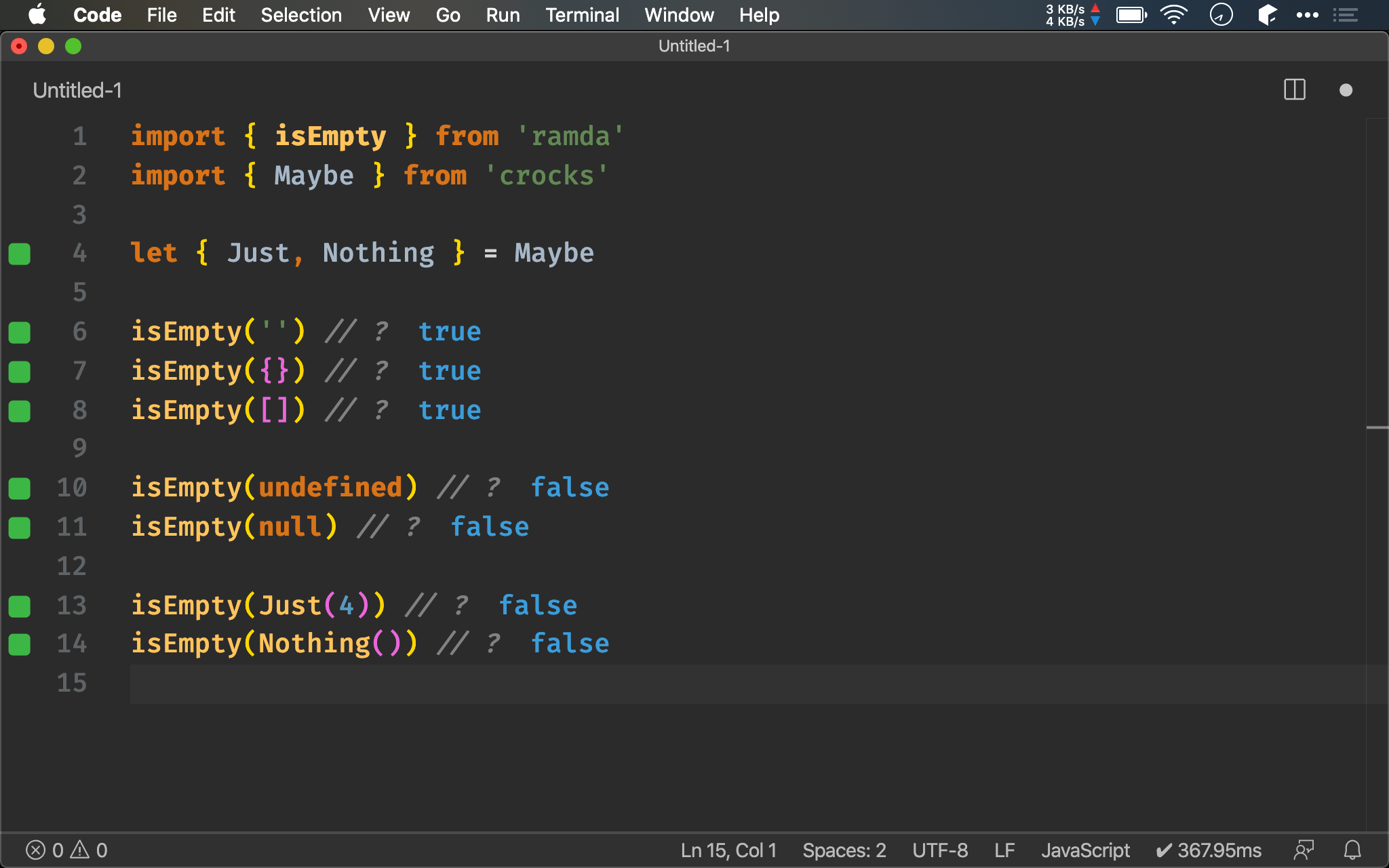The height and width of the screenshot is (868, 1389).
Task: Click the feedback smiley icon in status bar
Action: point(1303,850)
